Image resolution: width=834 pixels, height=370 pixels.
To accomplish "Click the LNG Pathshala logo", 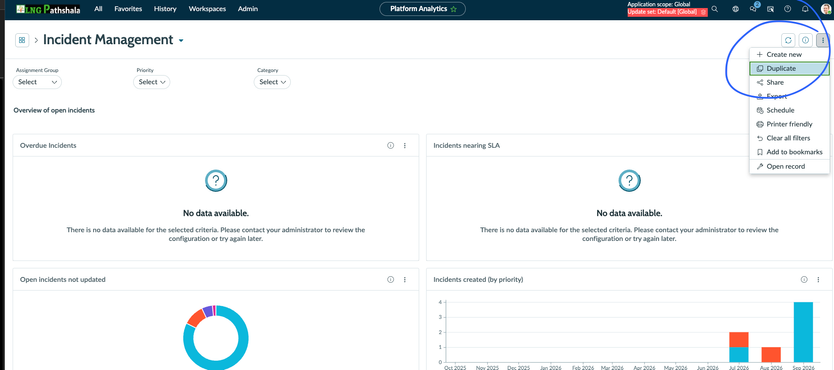I will click(48, 9).
